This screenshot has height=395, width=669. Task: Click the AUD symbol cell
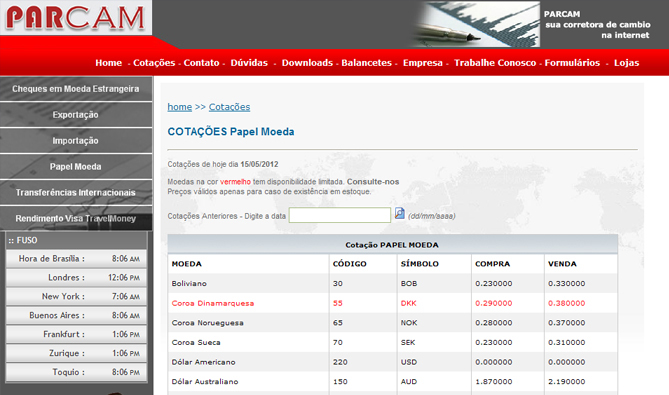point(409,382)
